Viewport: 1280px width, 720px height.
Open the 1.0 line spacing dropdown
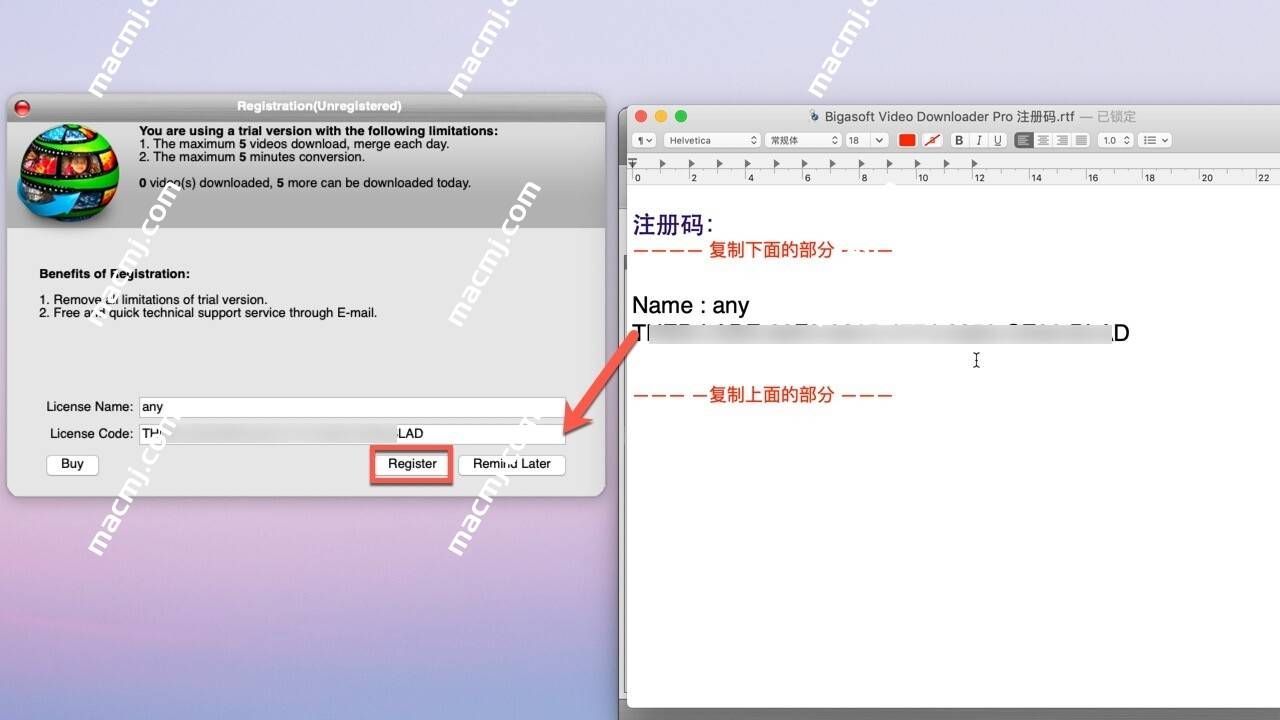pyautogui.click(x=1115, y=140)
